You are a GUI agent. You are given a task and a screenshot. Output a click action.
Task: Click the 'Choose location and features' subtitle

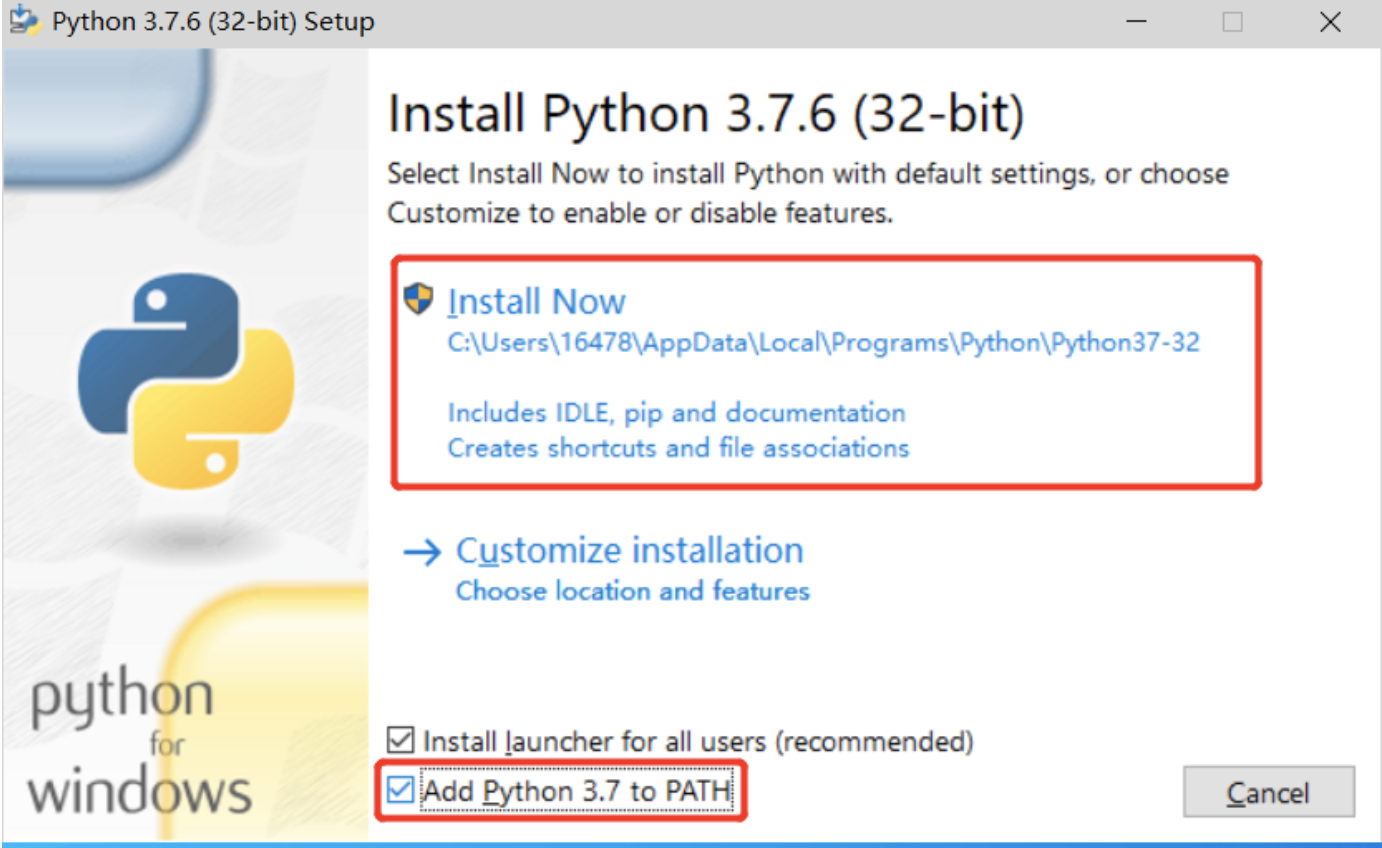point(633,591)
